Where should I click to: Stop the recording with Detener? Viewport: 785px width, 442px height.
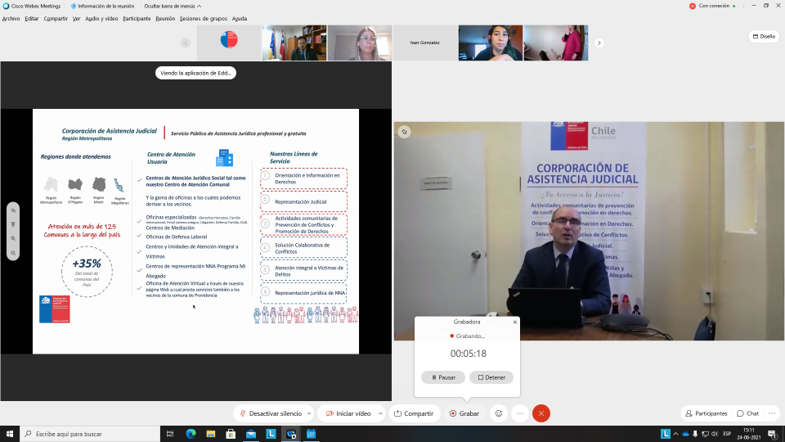pos(492,377)
